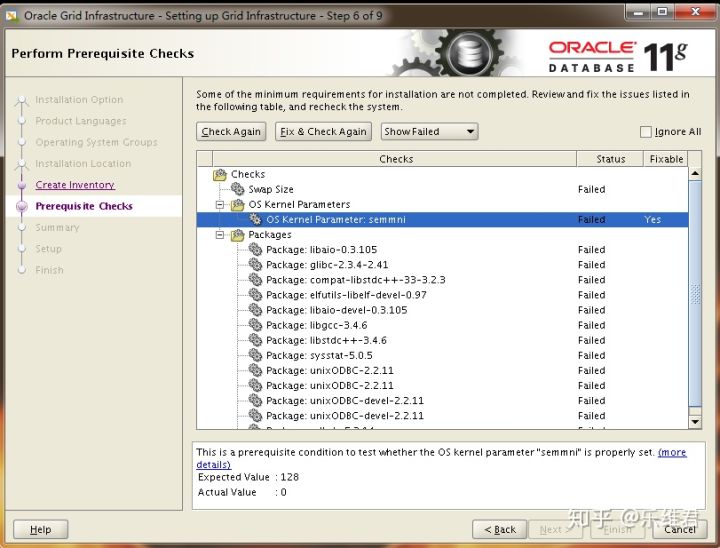The image size is (720, 548).
Task: Click the Swap Size gear icon
Action: pyautogui.click(x=238, y=189)
